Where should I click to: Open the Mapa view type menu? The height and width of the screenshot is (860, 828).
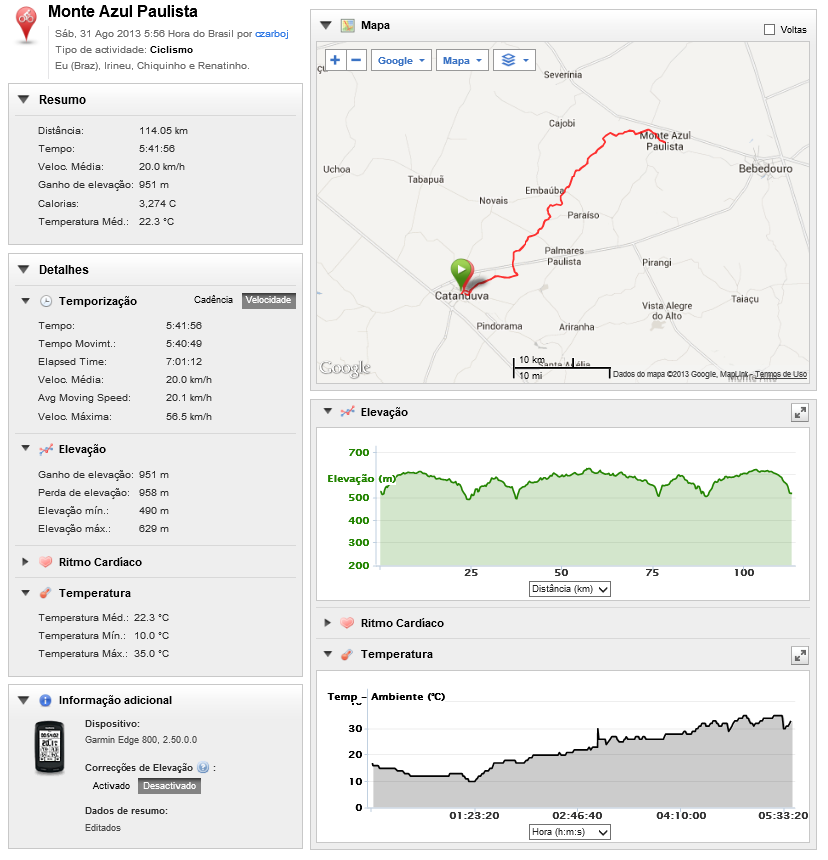click(460, 60)
